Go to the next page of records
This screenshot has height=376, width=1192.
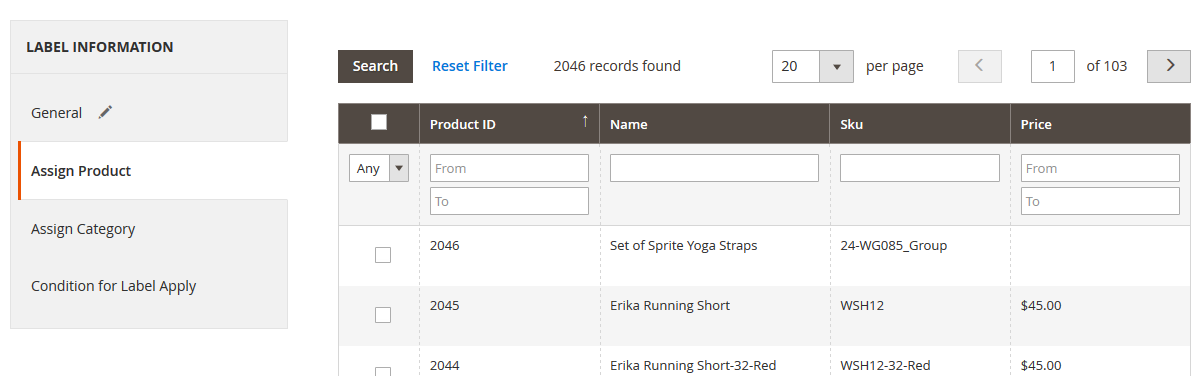[1169, 66]
